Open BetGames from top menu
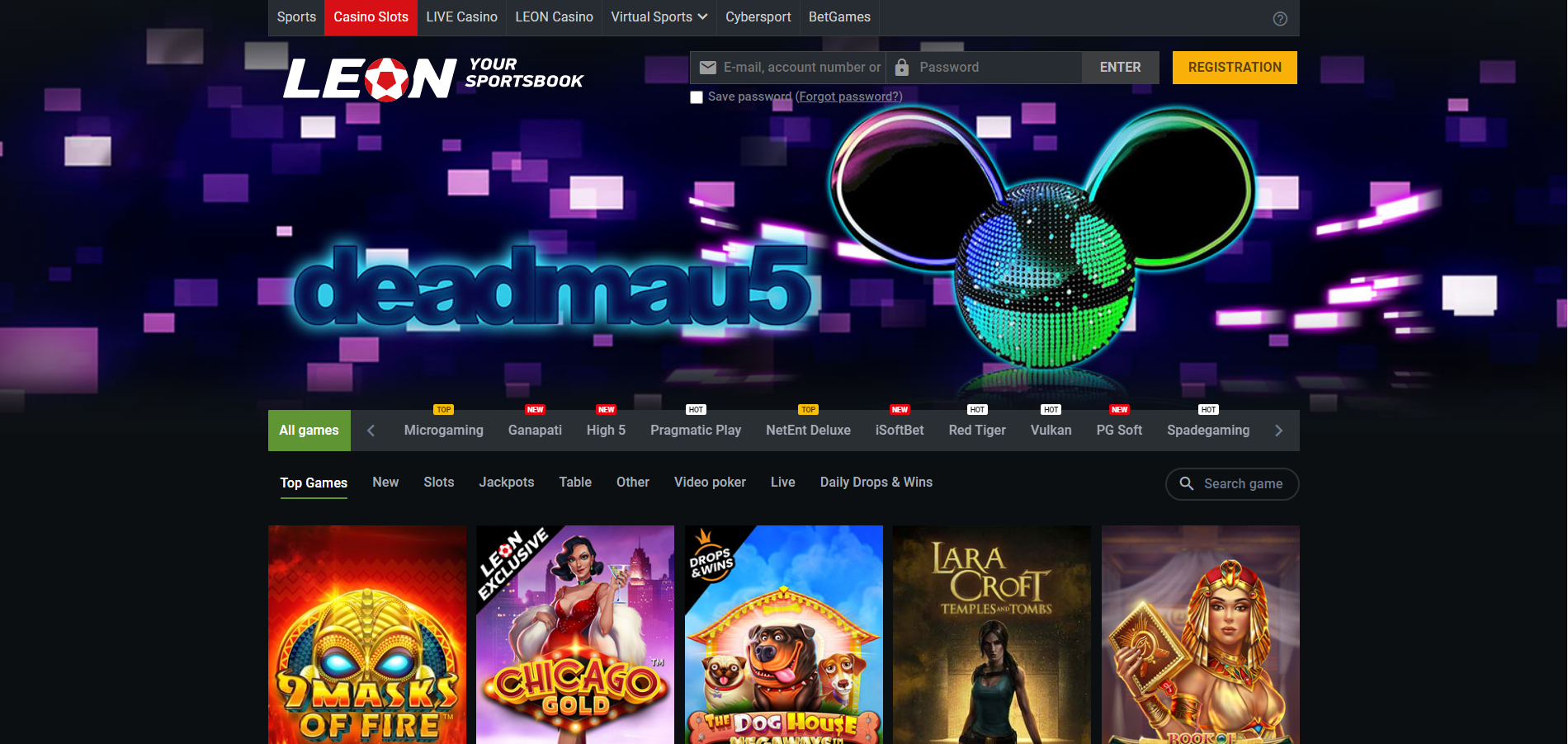 coord(839,17)
